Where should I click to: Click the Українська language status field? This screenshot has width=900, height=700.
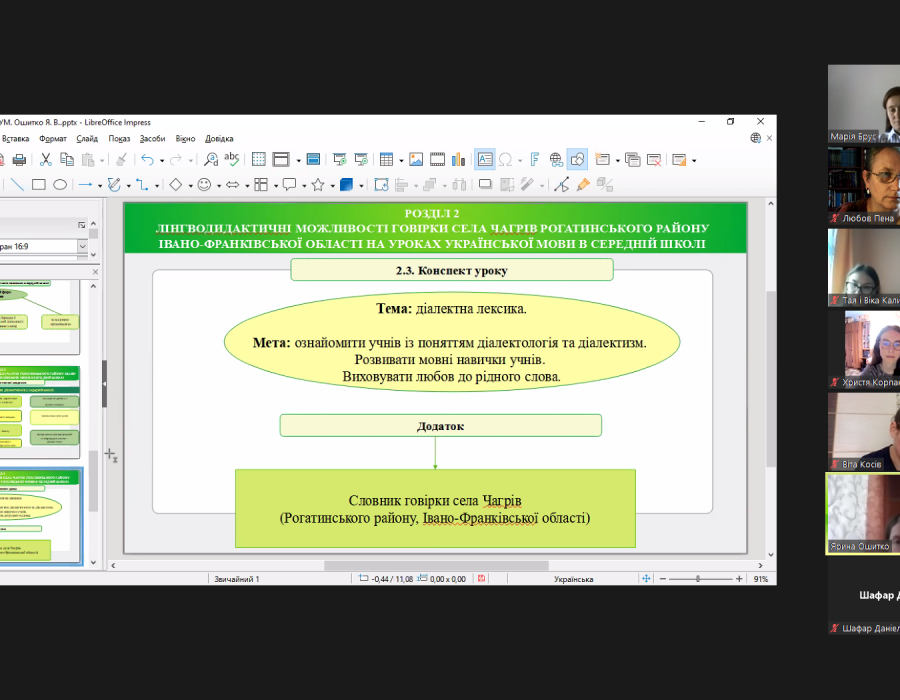point(573,579)
